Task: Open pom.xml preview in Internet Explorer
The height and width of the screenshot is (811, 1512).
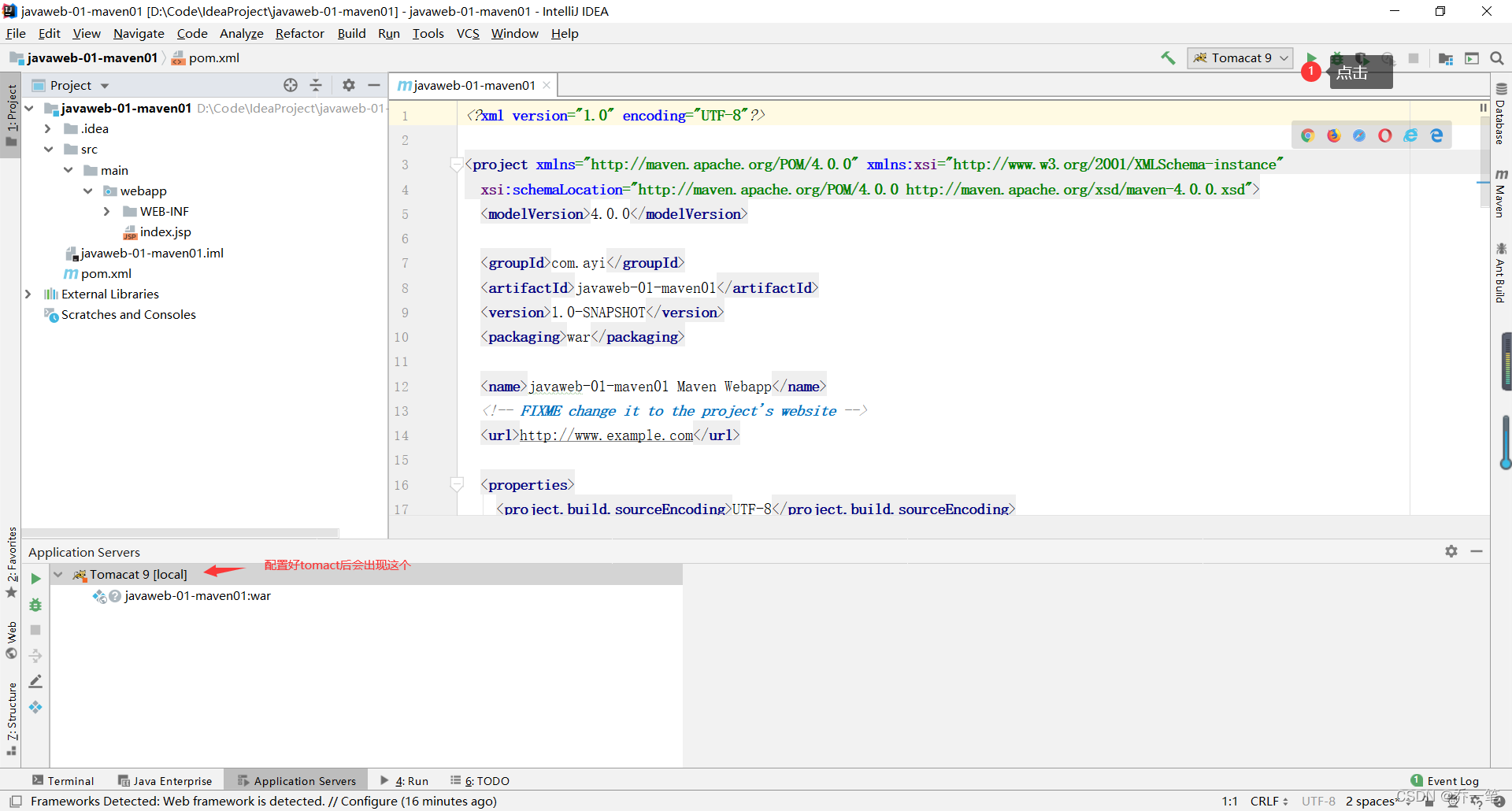Action: coord(1411,135)
